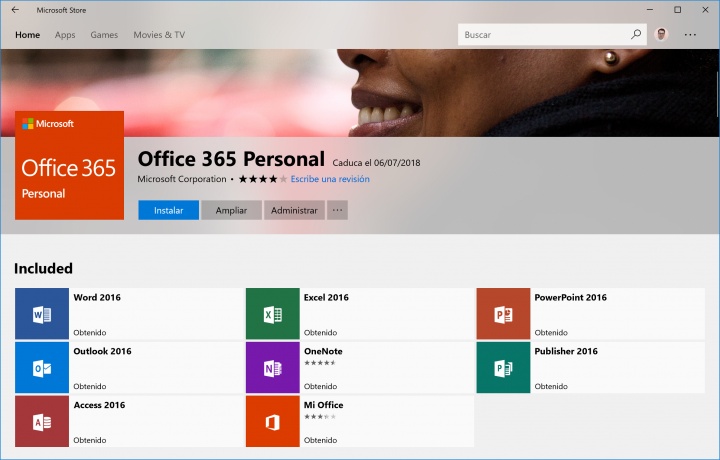Click the Mi Office orange icon
Viewport: 720px width, 460px height.
[x=273, y=421]
